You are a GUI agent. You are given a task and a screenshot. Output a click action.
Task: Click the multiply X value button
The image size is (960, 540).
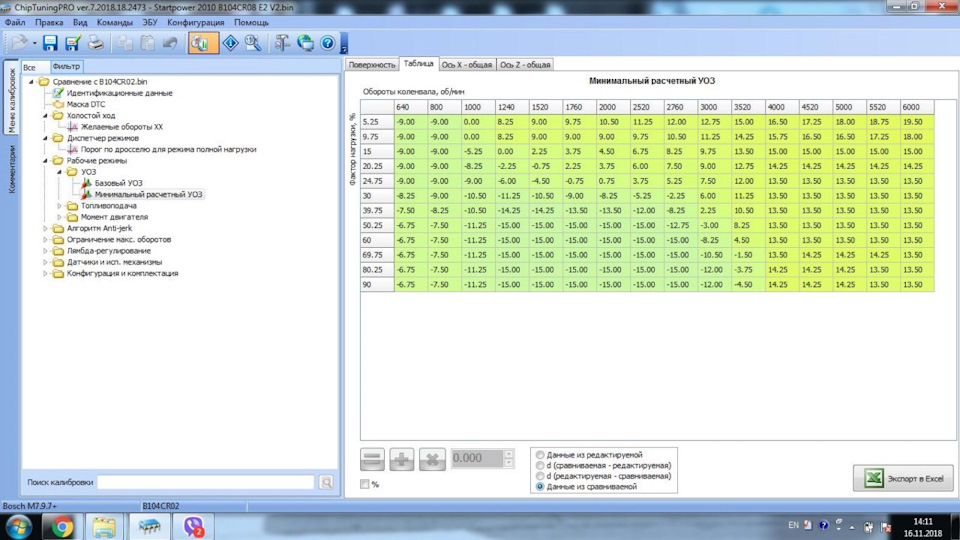tap(432, 459)
